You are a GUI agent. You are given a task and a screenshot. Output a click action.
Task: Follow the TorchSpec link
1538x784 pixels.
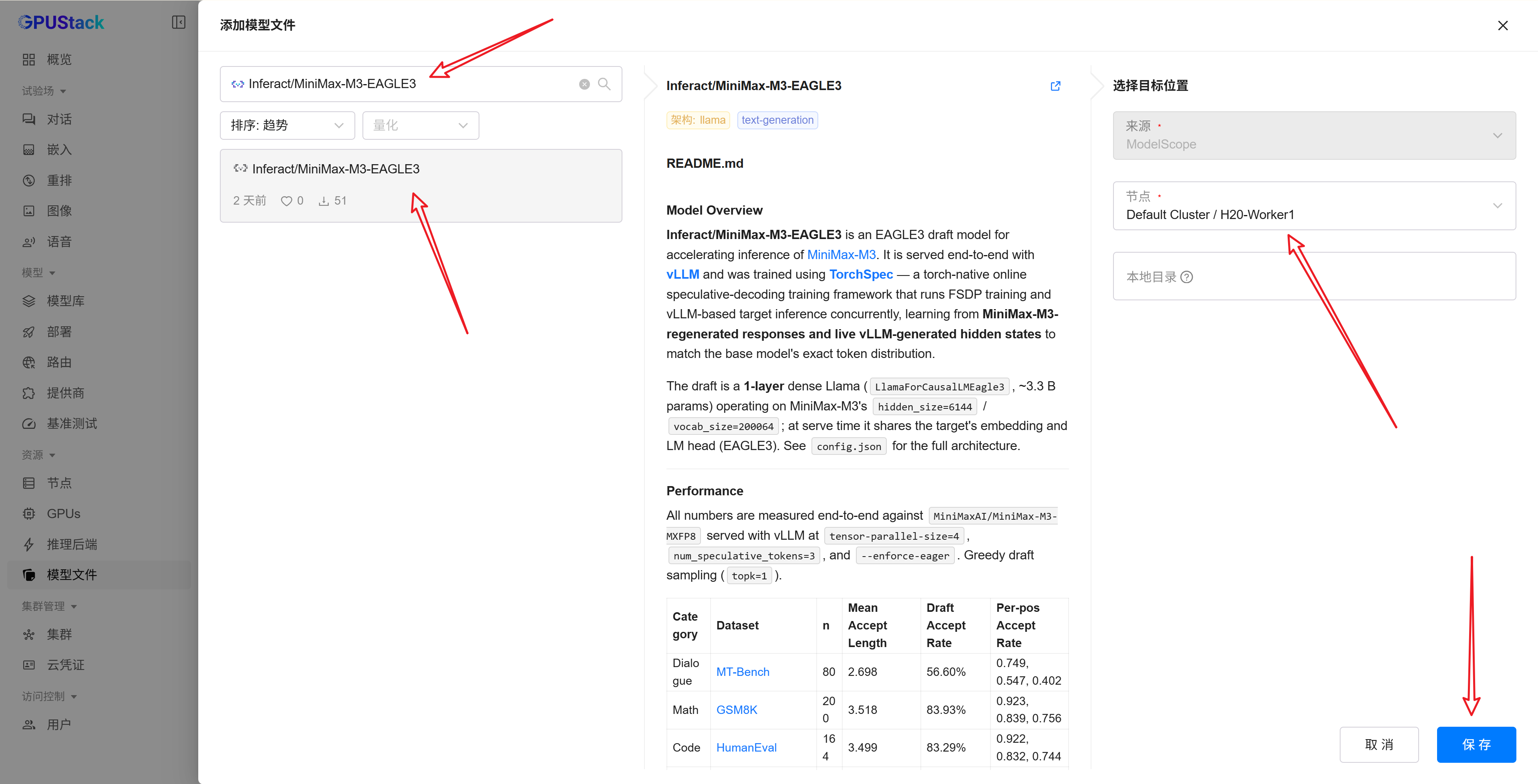pyautogui.click(x=861, y=275)
